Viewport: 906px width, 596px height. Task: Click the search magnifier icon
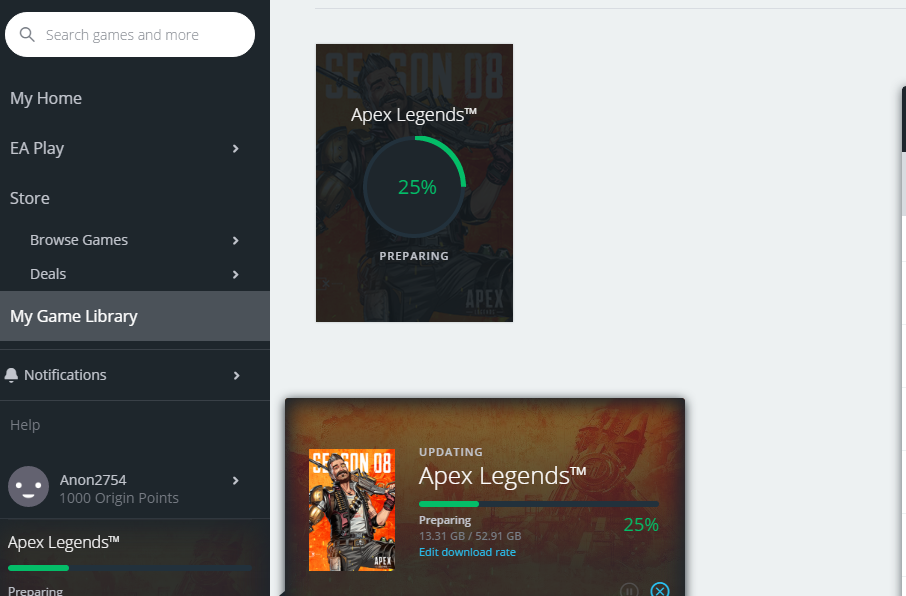(x=27, y=35)
